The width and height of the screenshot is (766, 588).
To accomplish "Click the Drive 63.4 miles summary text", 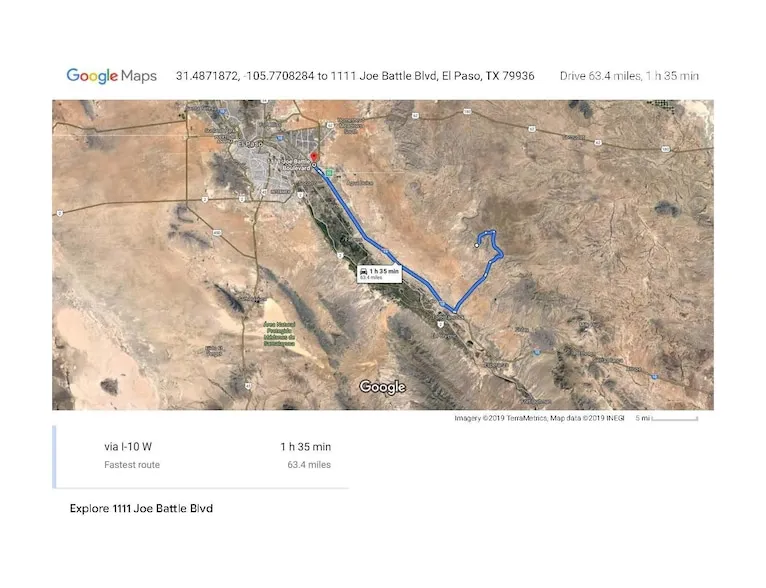I will point(629,76).
